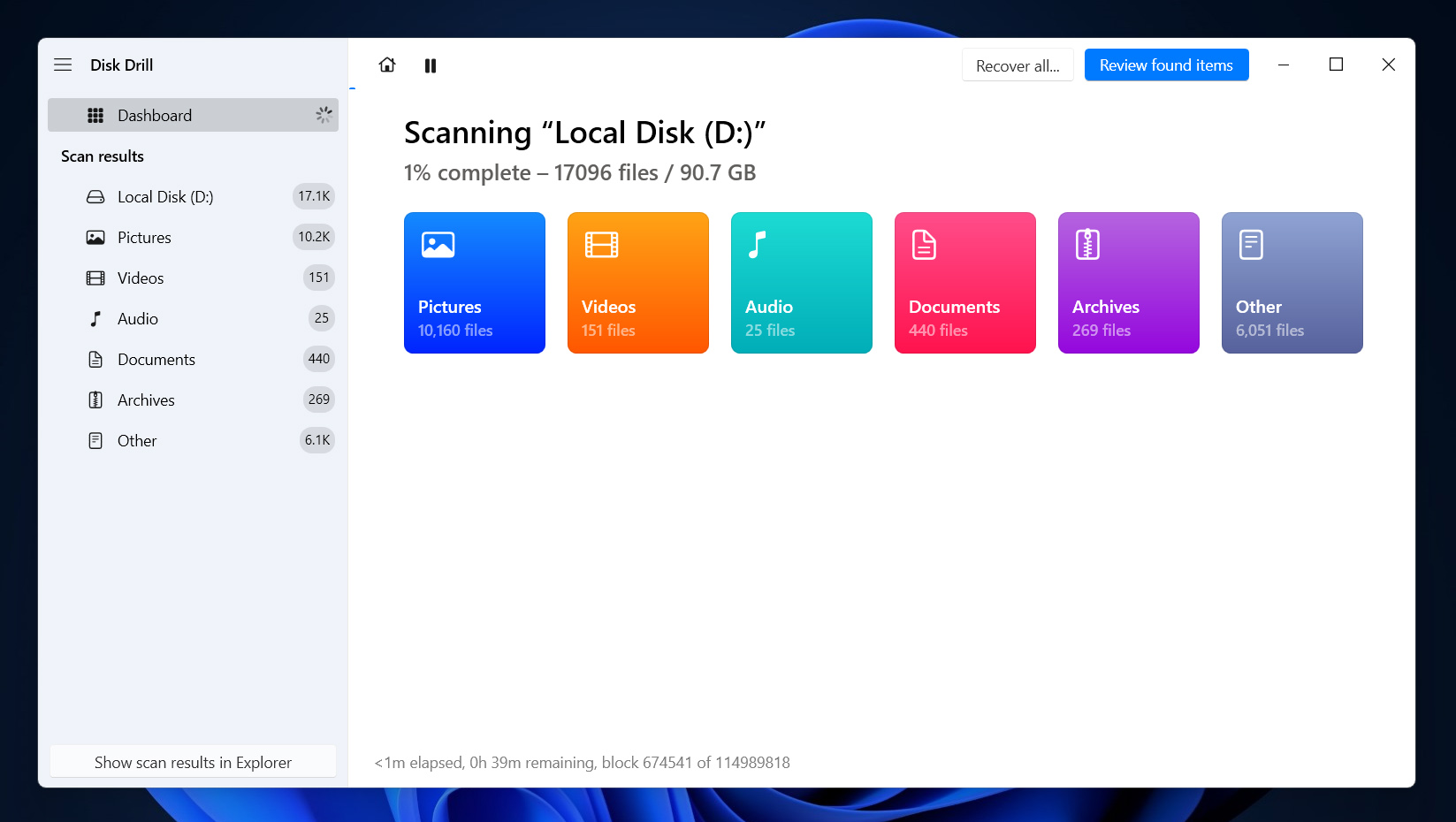Open the pink Documents 440 files card
Image resolution: width=1456 pixels, height=822 pixels.
(x=965, y=283)
